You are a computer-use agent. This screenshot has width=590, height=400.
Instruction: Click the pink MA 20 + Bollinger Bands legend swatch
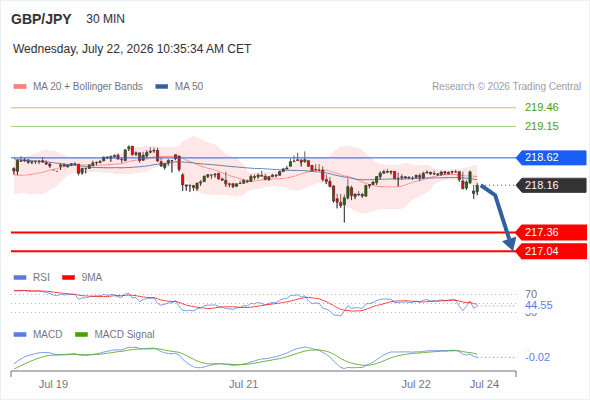pyautogui.click(x=20, y=87)
